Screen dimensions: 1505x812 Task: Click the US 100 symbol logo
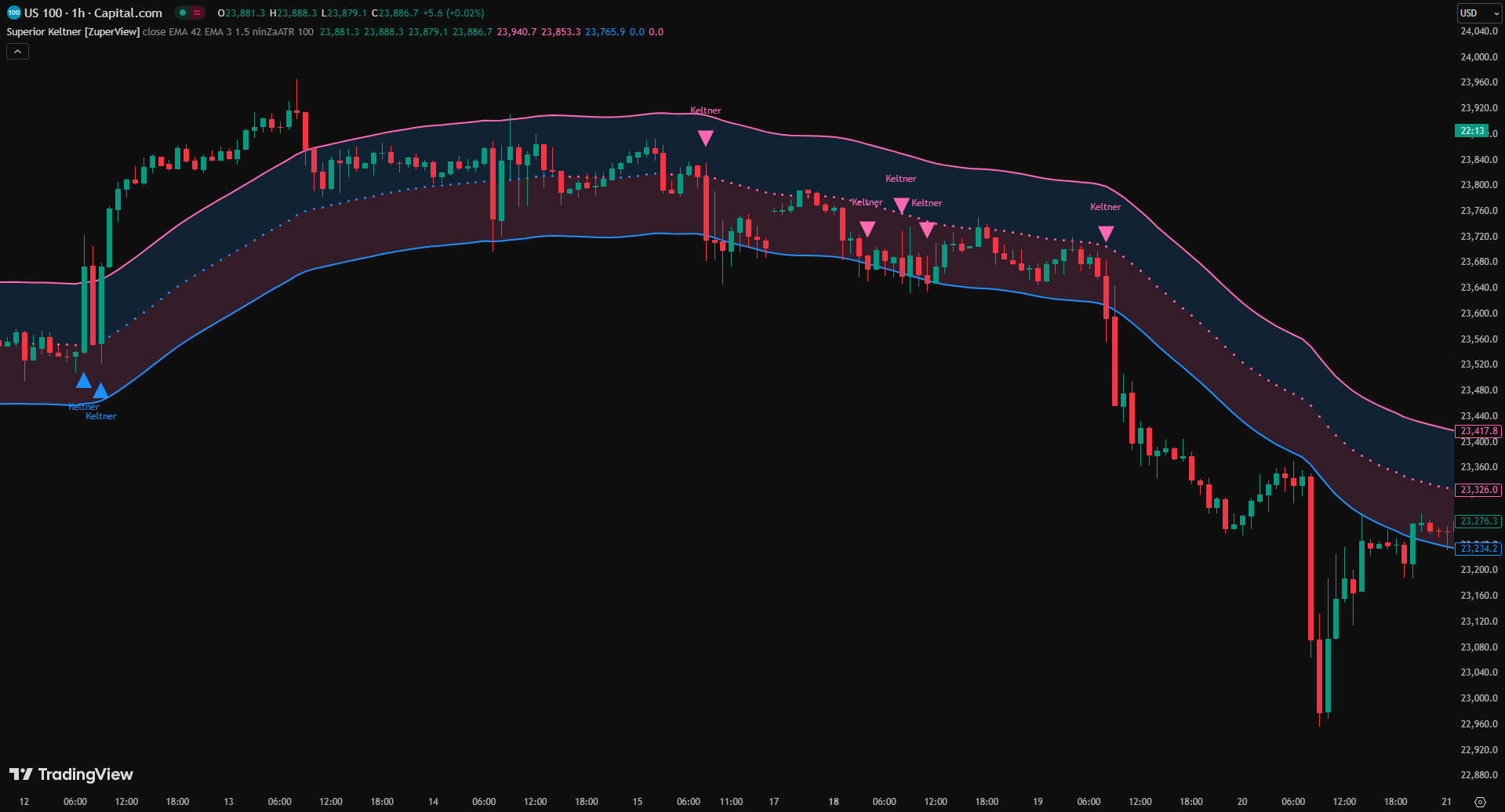click(13, 13)
